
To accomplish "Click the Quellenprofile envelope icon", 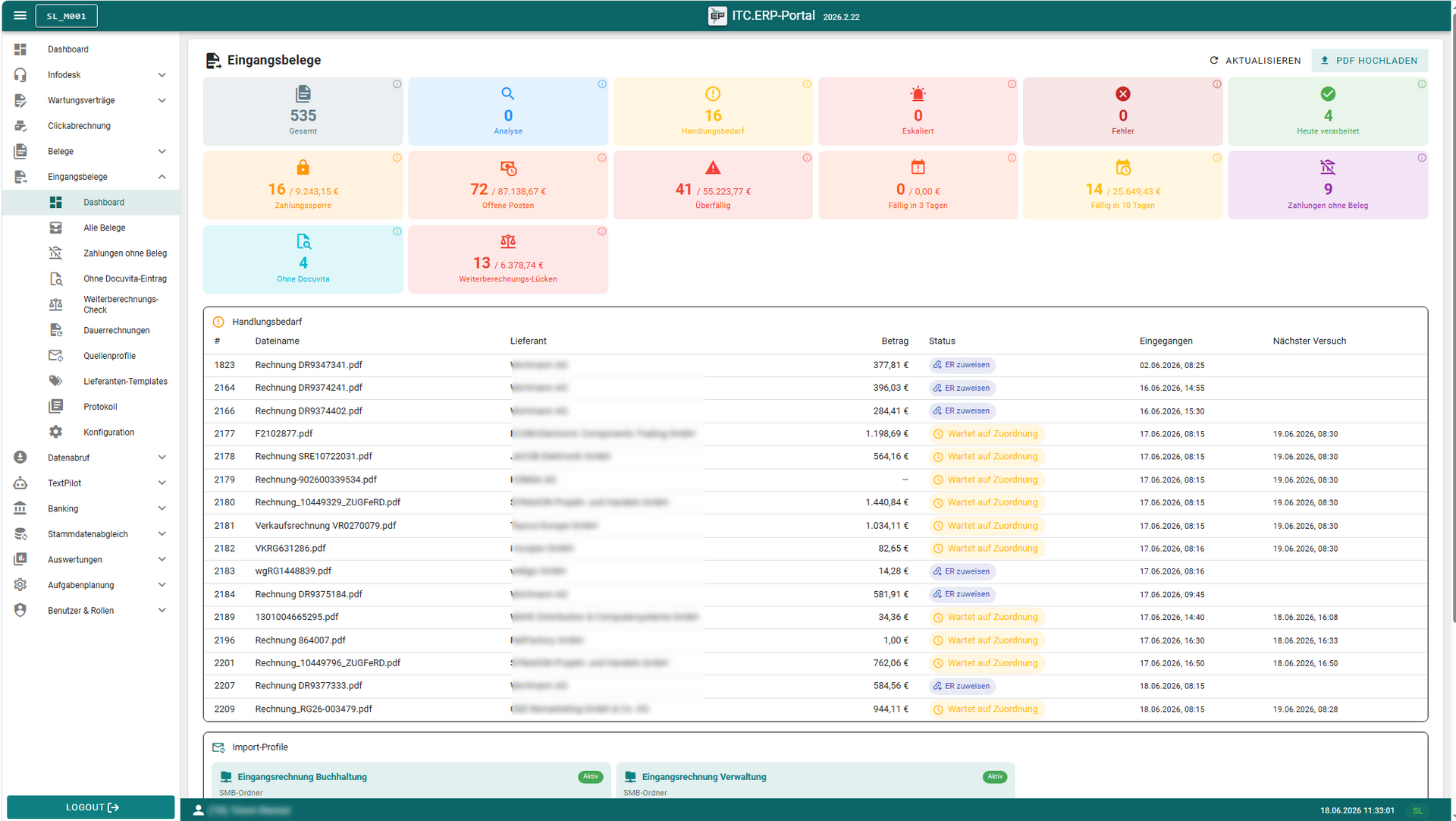I will coord(56,356).
